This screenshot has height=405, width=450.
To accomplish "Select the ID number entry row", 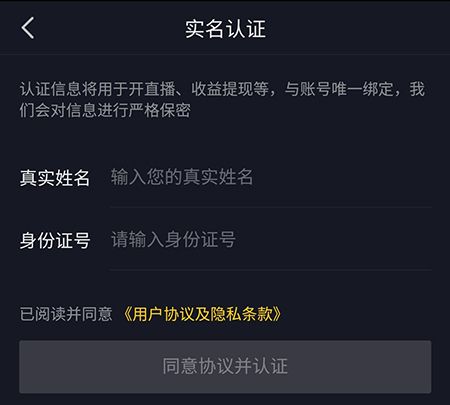I will pyautogui.click(x=225, y=240).
